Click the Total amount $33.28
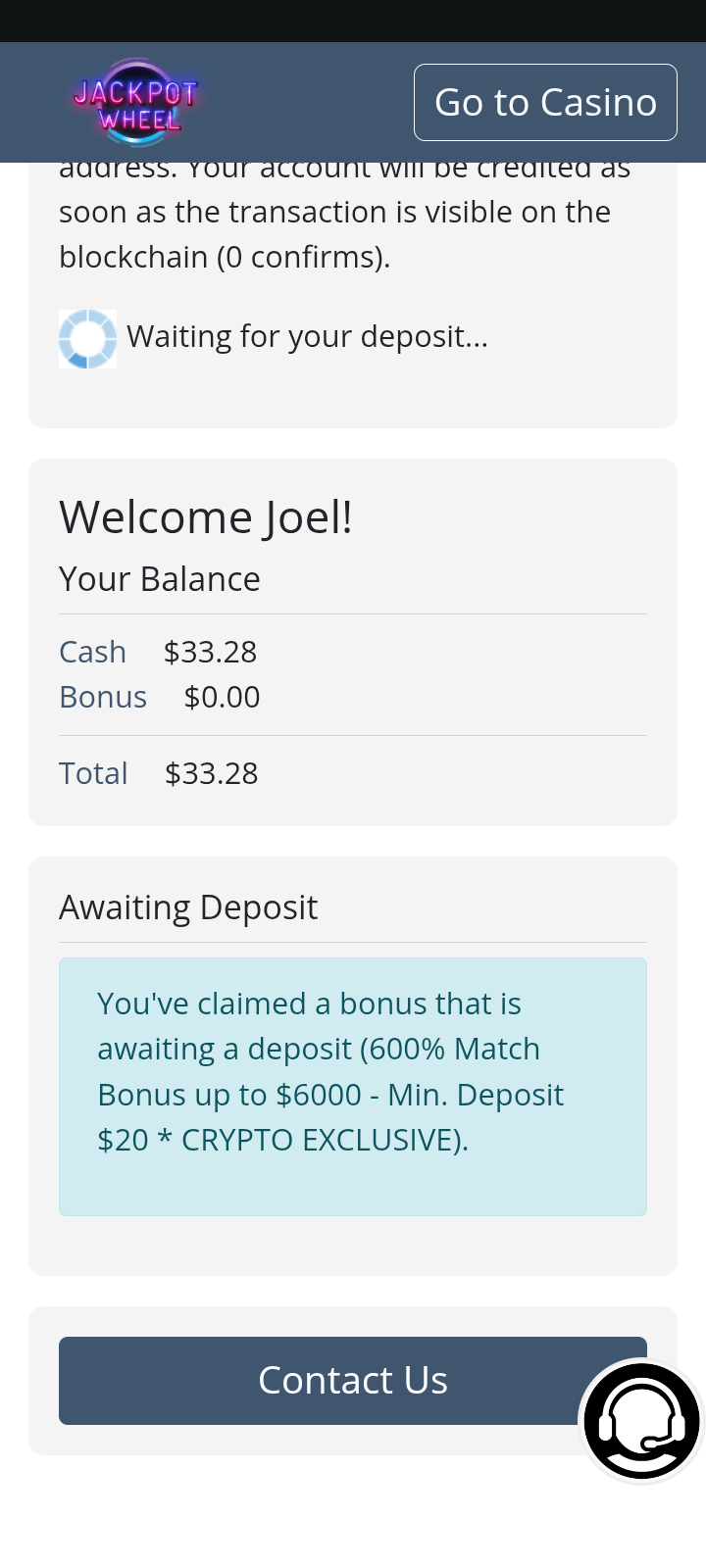Screen dimensions: 706x1568 211,773
